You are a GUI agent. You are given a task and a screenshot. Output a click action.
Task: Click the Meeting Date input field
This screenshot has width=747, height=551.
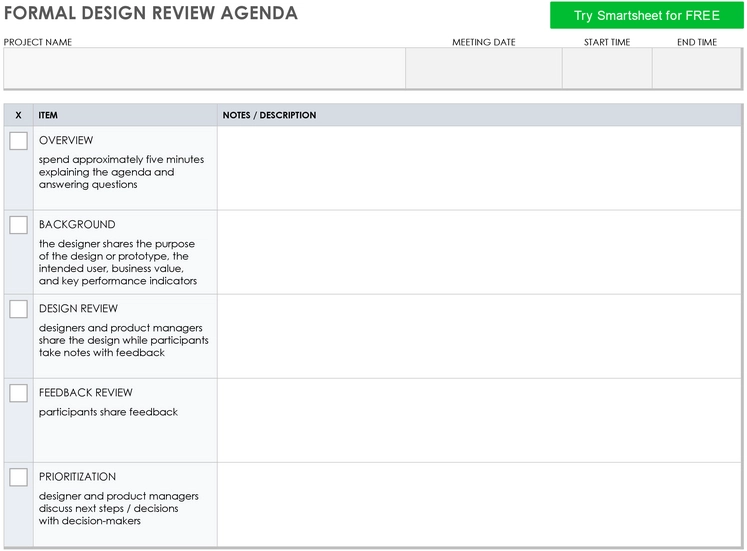484,68
